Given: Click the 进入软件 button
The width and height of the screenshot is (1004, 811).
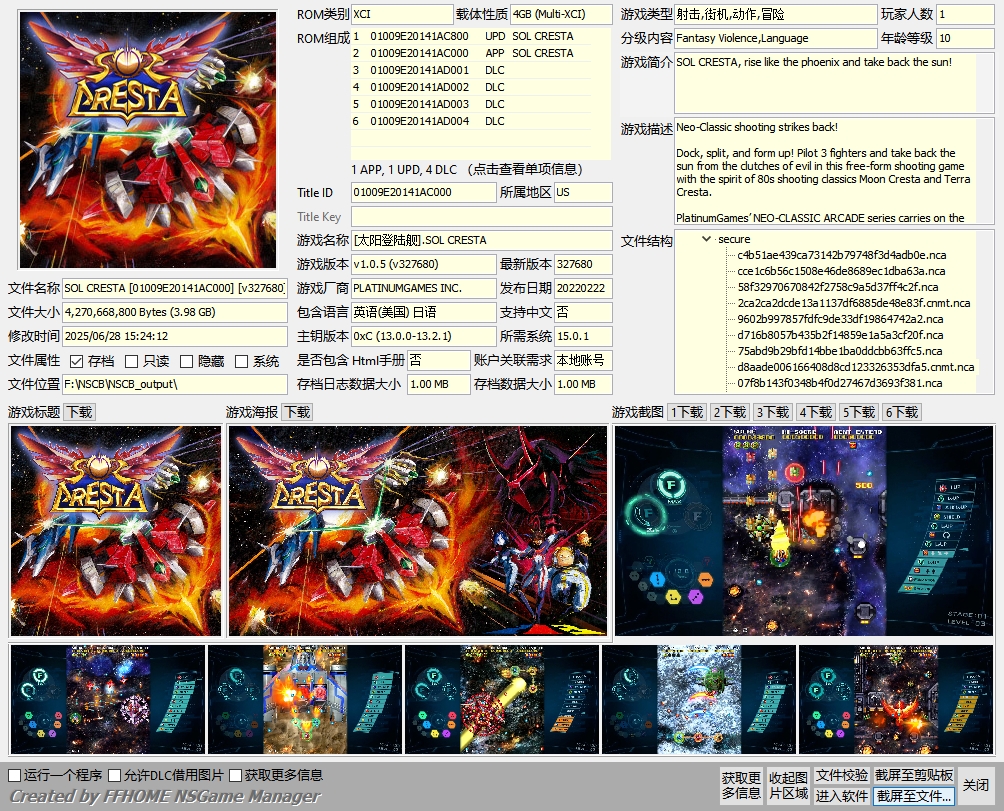Looking at the screenshot, I should [842, 796].
